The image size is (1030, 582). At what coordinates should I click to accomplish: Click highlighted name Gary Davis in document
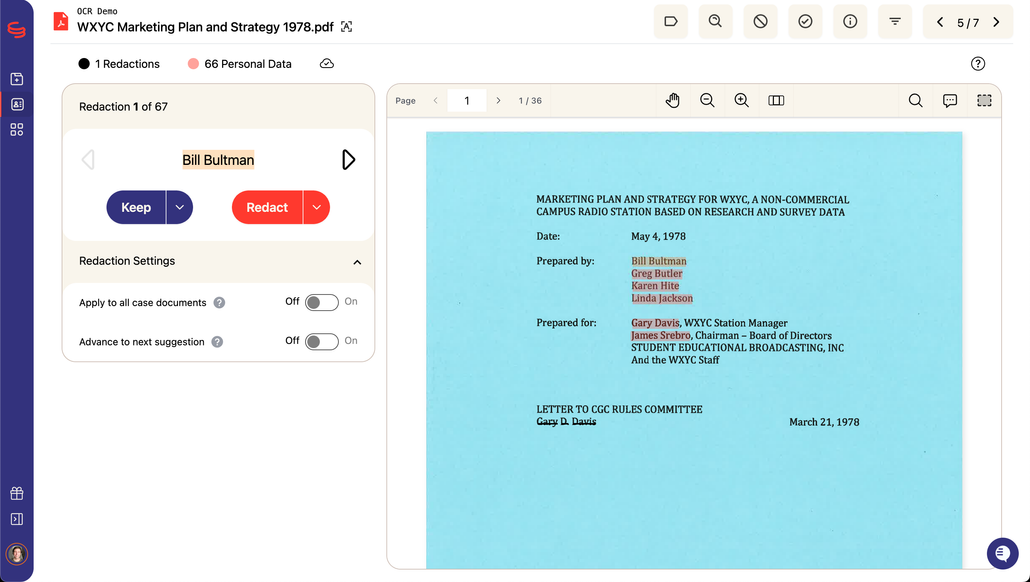tap(655, 323)
